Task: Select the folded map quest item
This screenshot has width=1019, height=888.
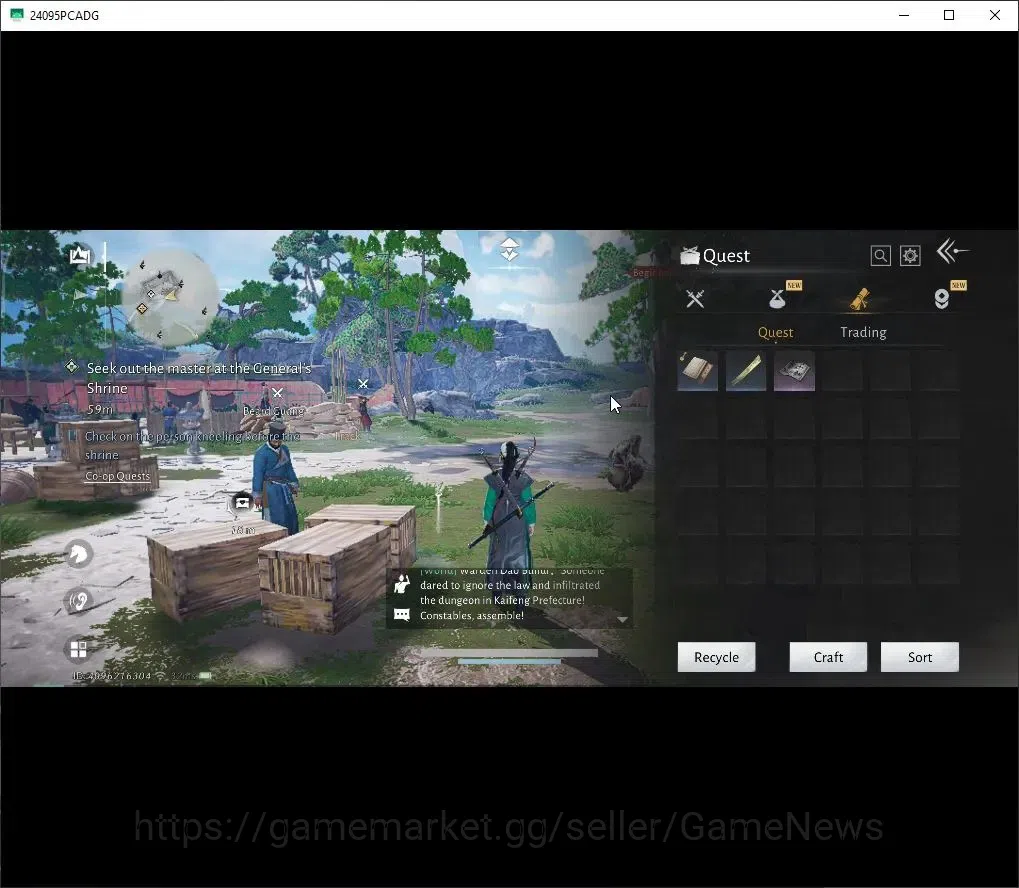Action: click(x=794, y=371)
